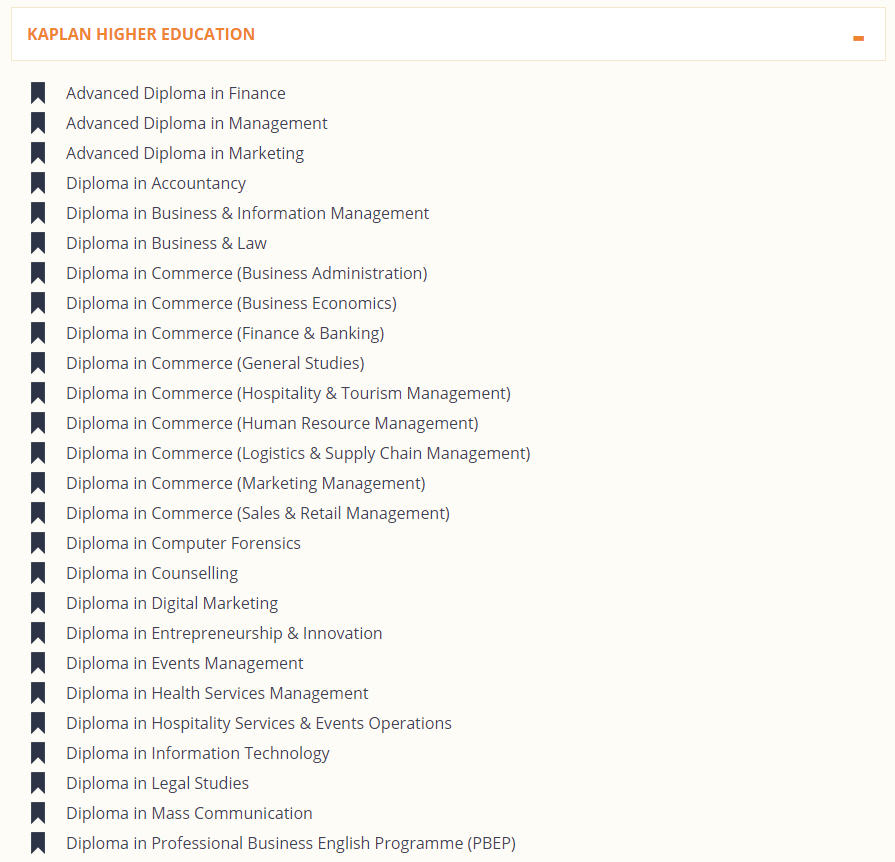Select the text 'Diploma in Digital Marketing'
Screen dimensions: 895x862
[x=172, y=603]
